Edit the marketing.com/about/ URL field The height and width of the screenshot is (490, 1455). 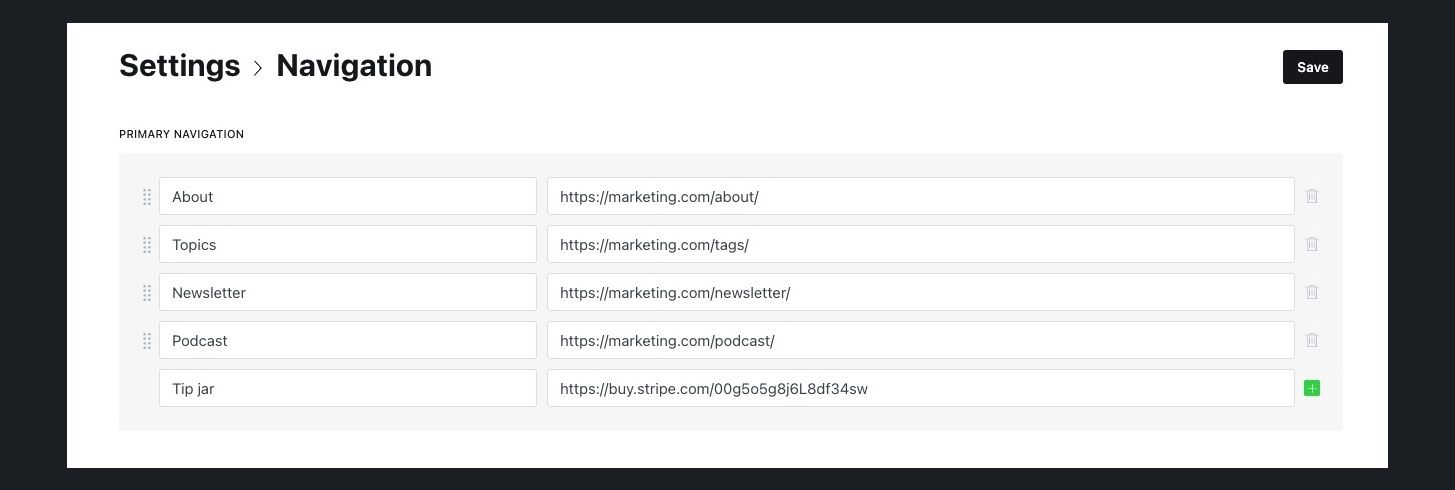[920, 196]
